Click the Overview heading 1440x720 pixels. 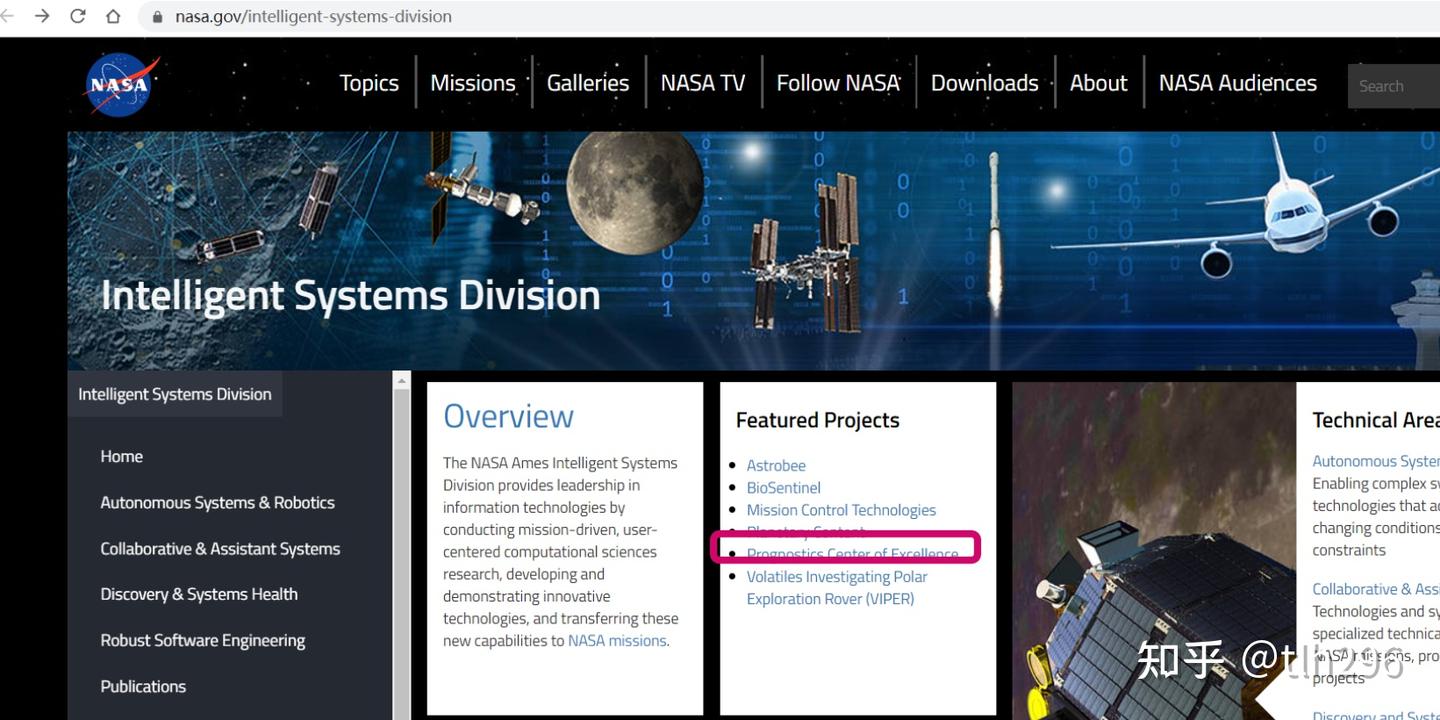click(509, 416)
